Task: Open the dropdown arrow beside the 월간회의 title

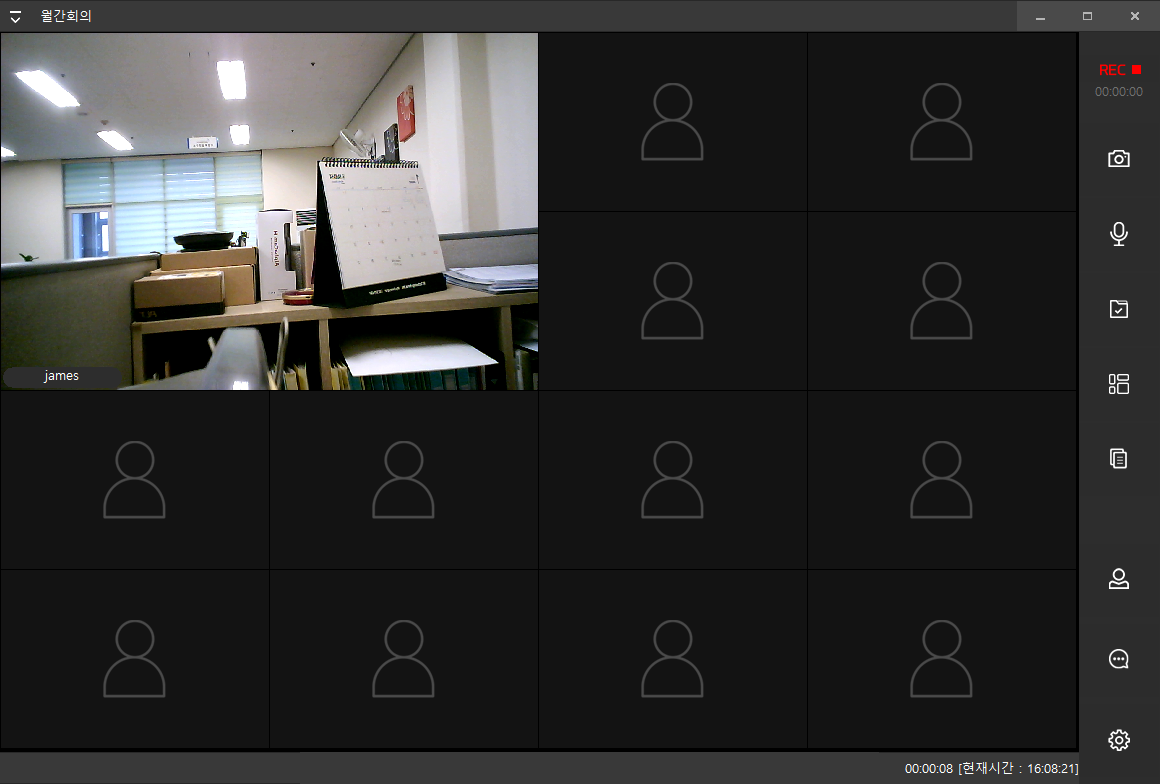Action: (x=15, y=16)
